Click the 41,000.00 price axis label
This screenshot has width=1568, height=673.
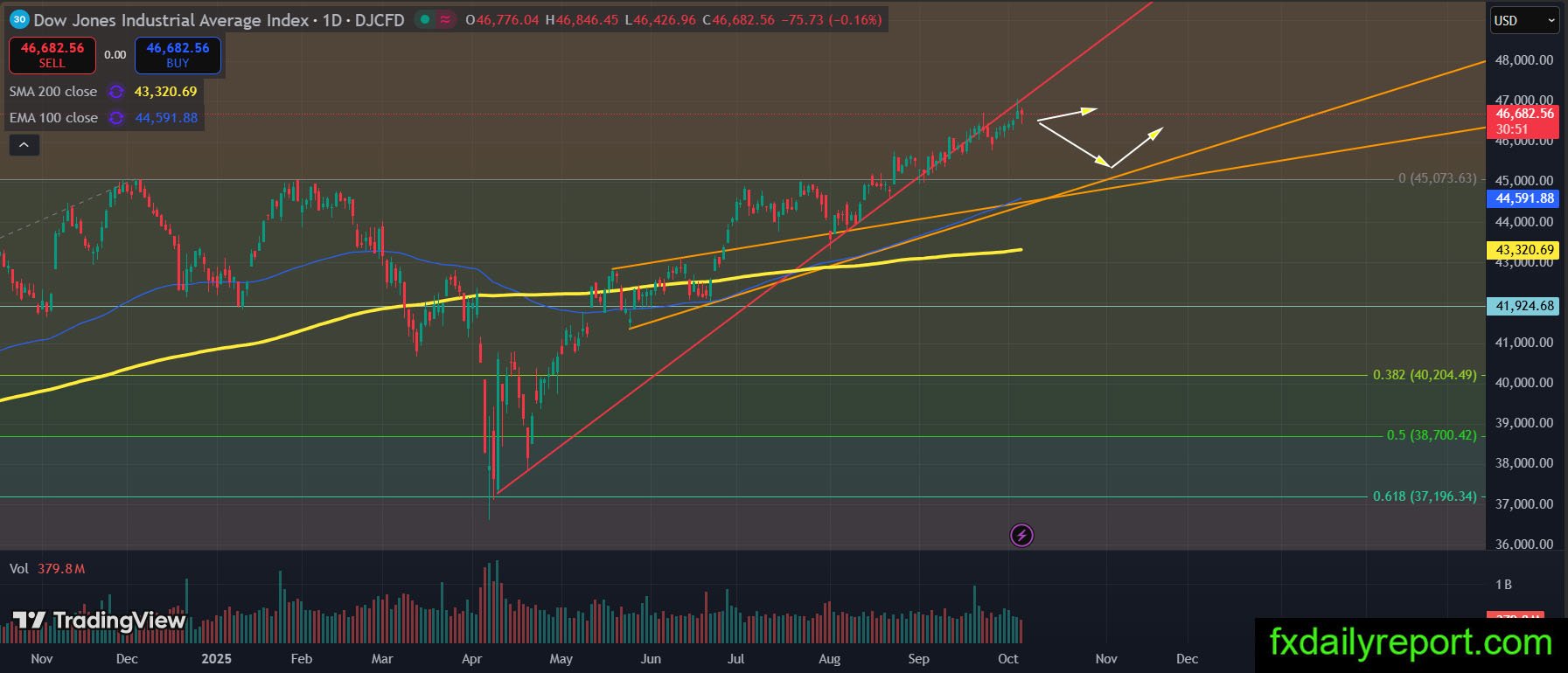pyautogui.click(x=1524, y=343)
